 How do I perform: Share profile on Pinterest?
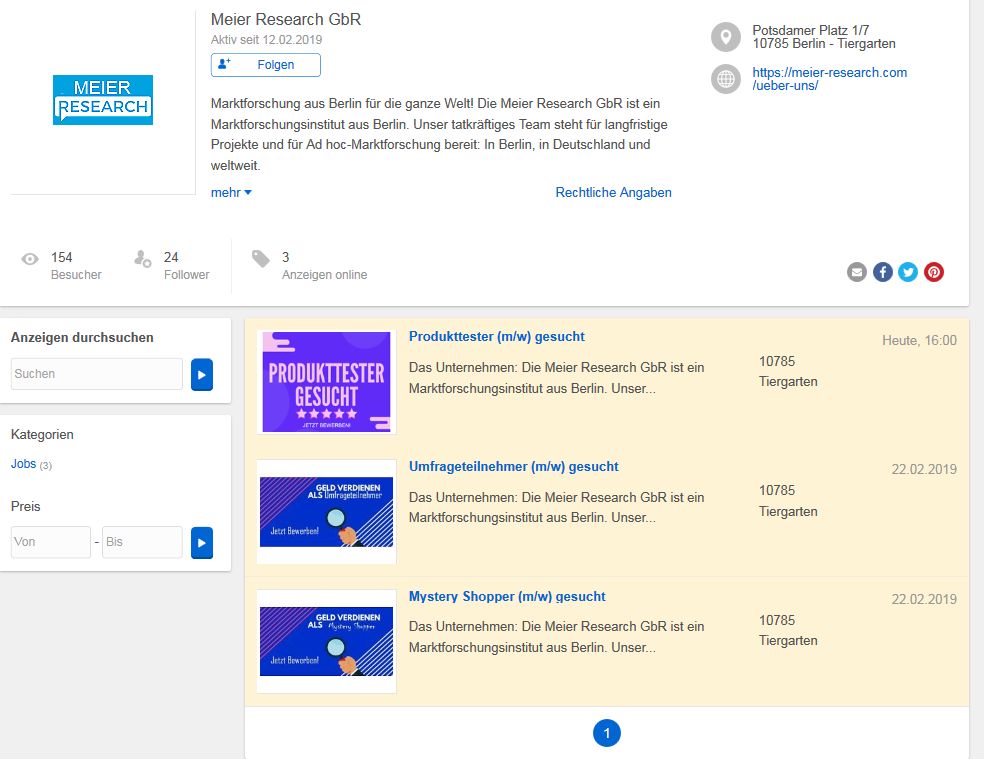[934, 272]
